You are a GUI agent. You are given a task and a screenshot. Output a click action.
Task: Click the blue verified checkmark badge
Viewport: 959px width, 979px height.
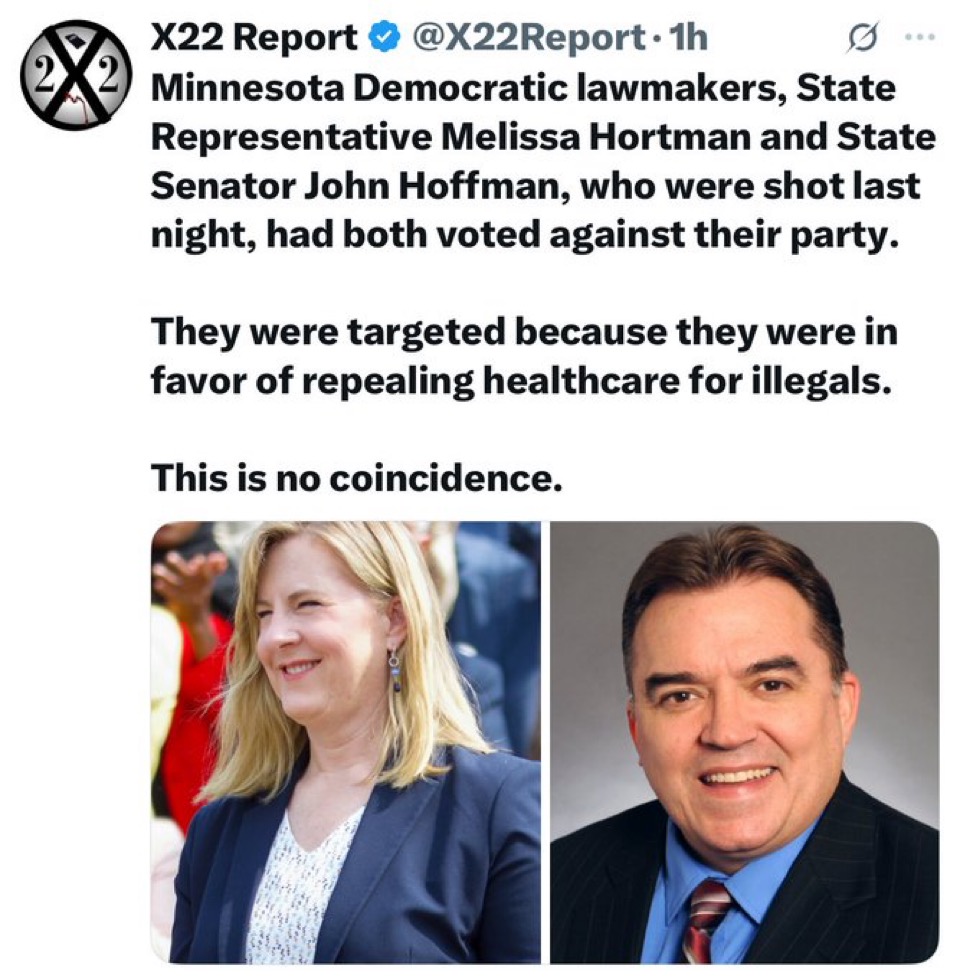click(385, 38)
